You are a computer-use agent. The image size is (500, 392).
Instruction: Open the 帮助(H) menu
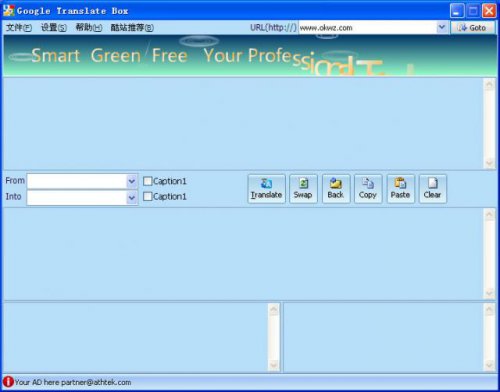click(89, 28)
